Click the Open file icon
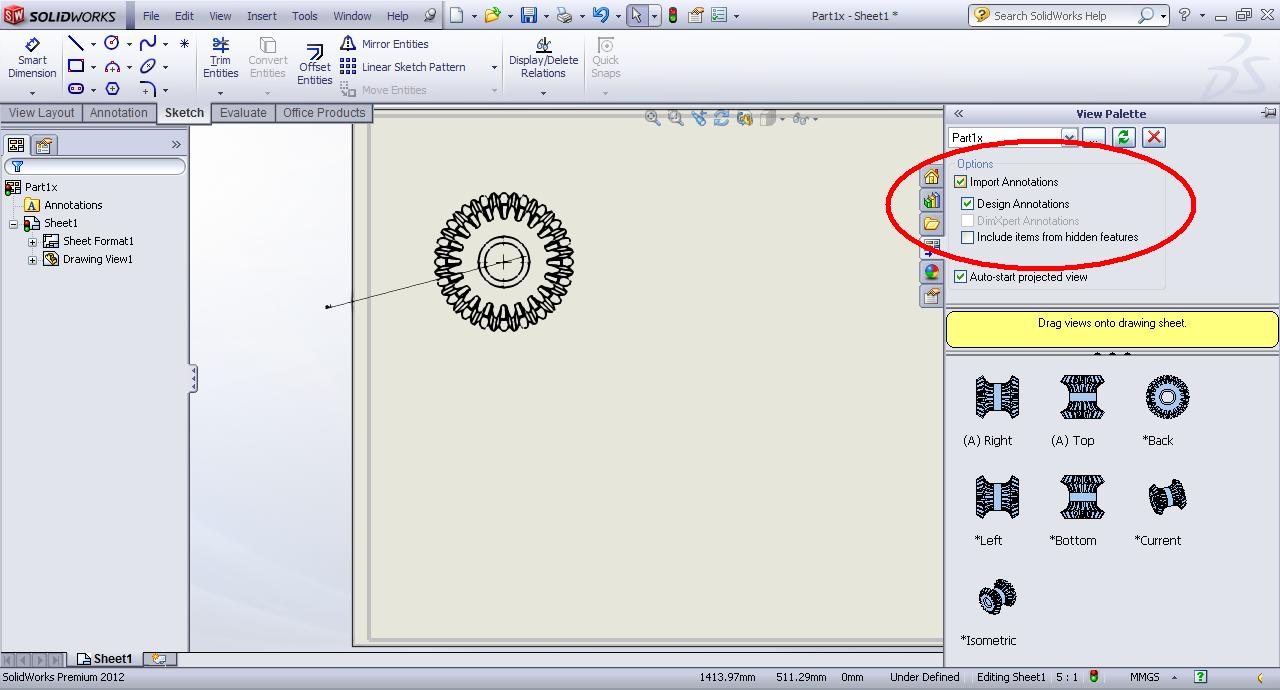Viewport: 1280px width, 690px height. (492, 15)
